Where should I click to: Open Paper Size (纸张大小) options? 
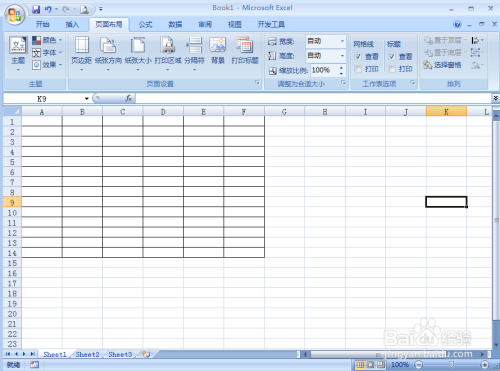pyautogui.click(x=138, y=53)
